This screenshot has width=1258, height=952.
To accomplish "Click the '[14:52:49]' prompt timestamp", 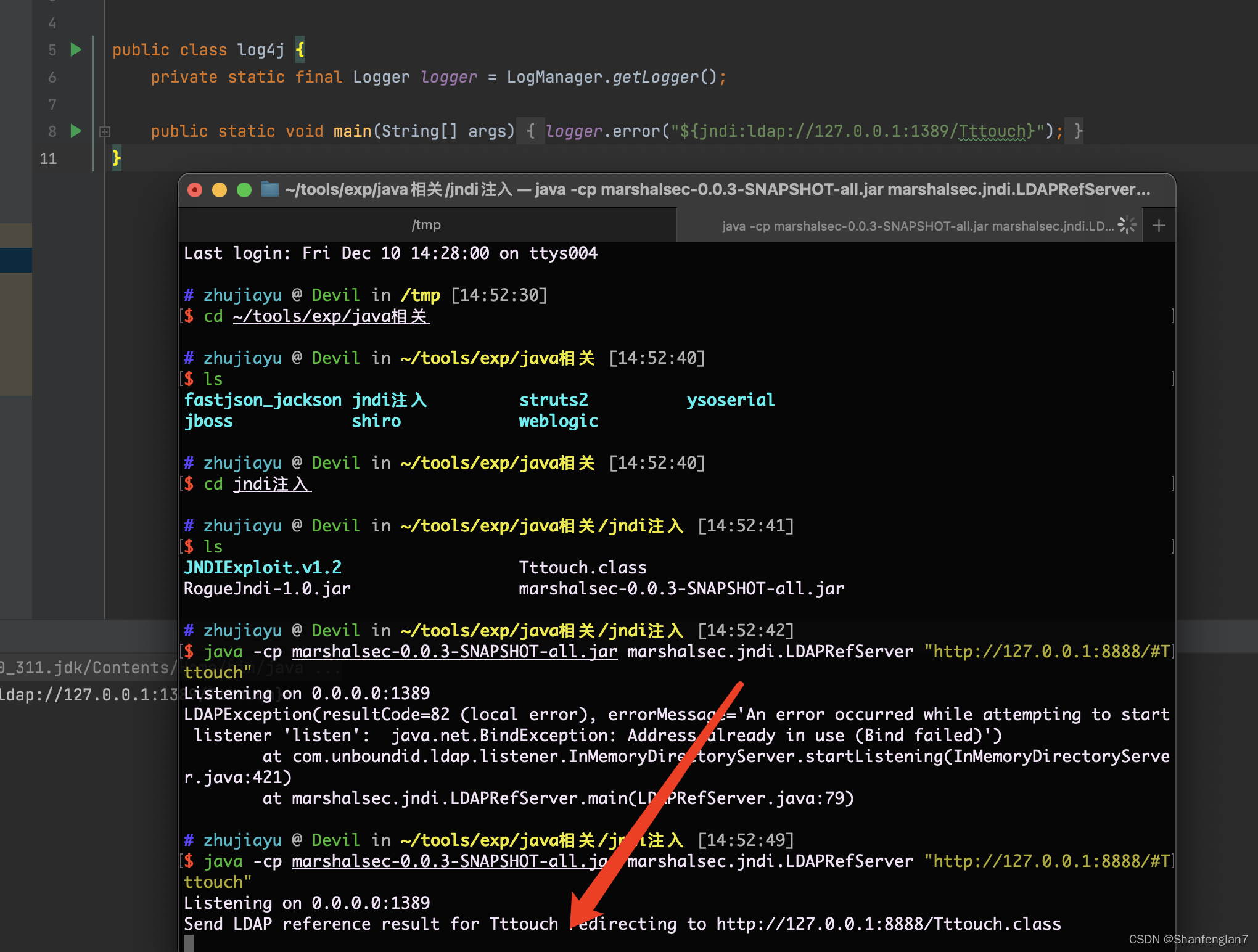I will [x=746, y=840].
